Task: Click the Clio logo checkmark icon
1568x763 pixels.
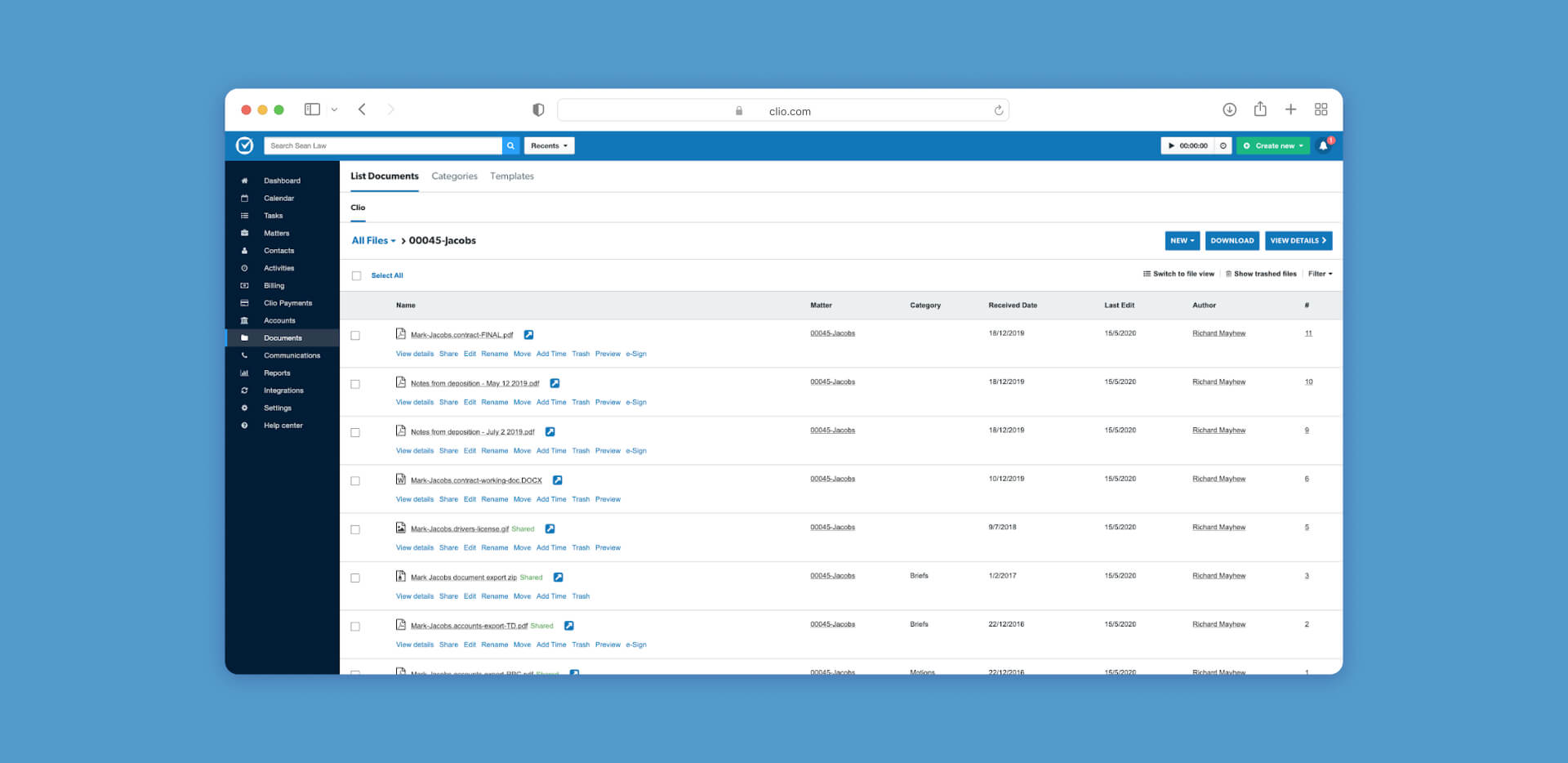Action: tap(244, 145)
